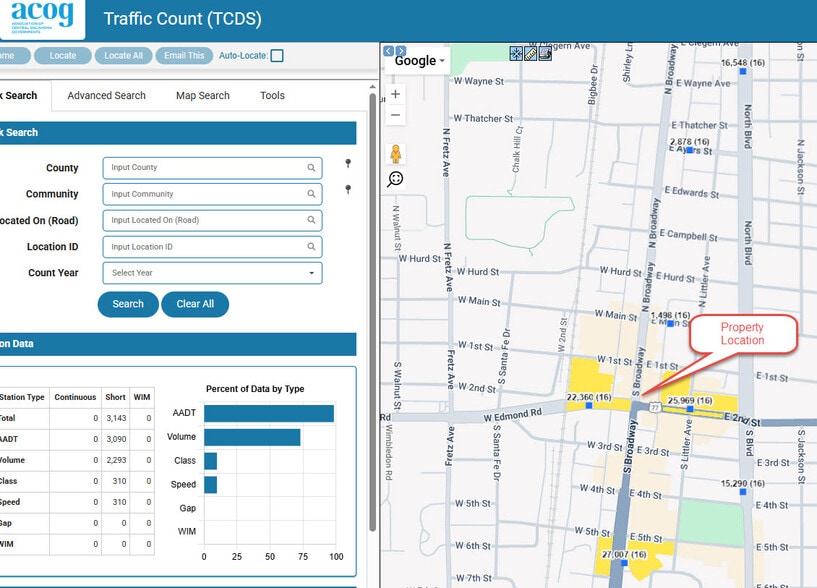Open the Map Search tab
Image resolution: width=817 pixels, height=588 pixels.
click(x=202, y=96)
